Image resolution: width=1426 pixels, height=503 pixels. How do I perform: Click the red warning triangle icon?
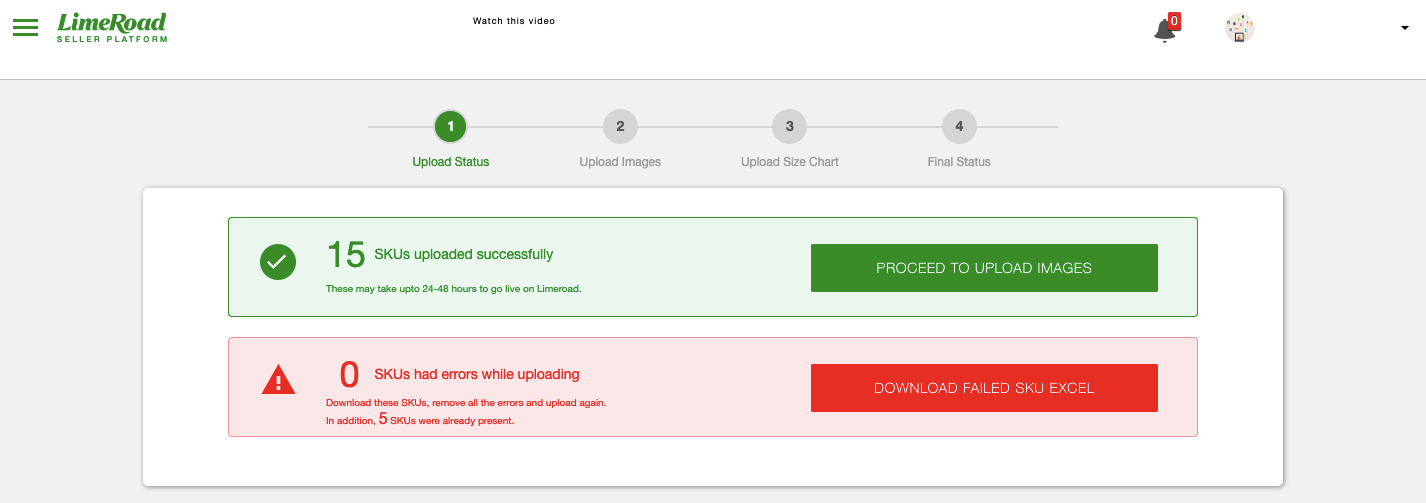(x=278, y=380)
